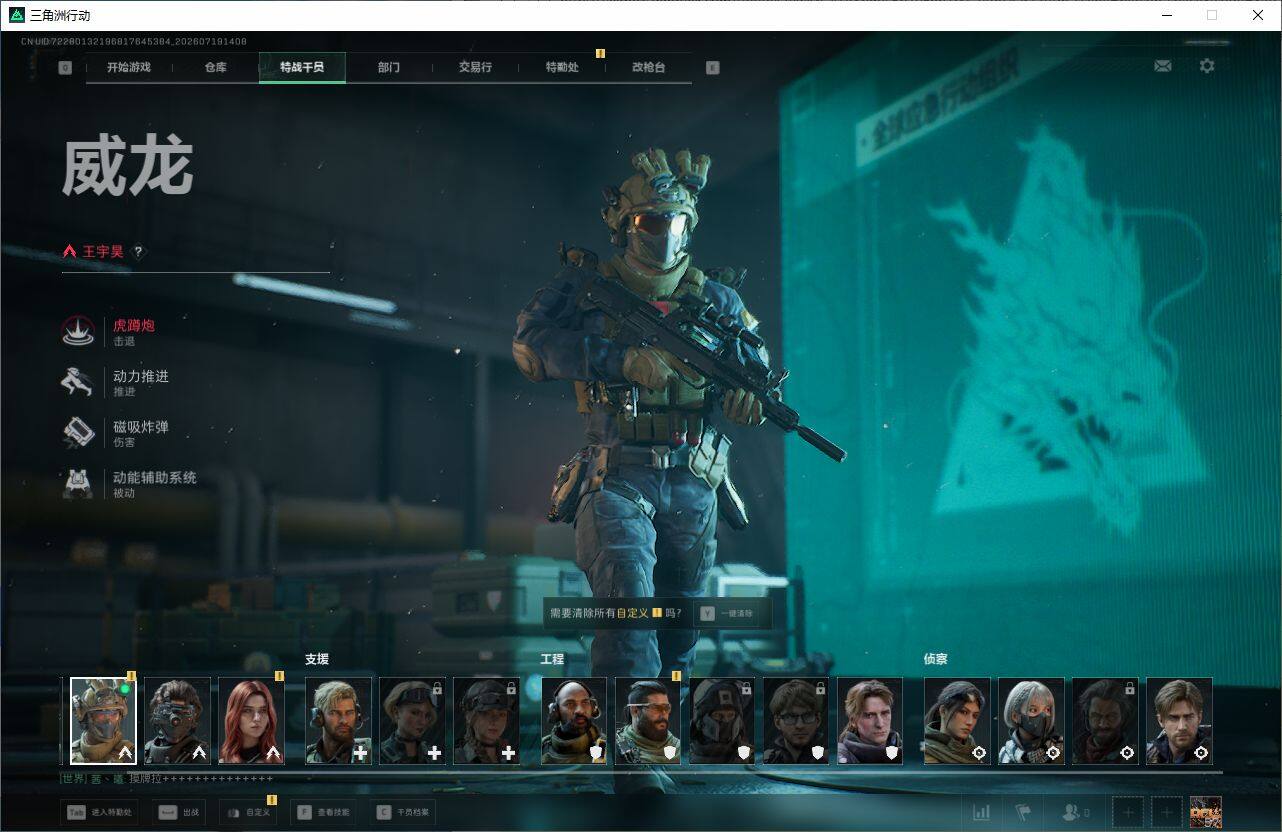Click the first empty squad slot plus

1128,812
